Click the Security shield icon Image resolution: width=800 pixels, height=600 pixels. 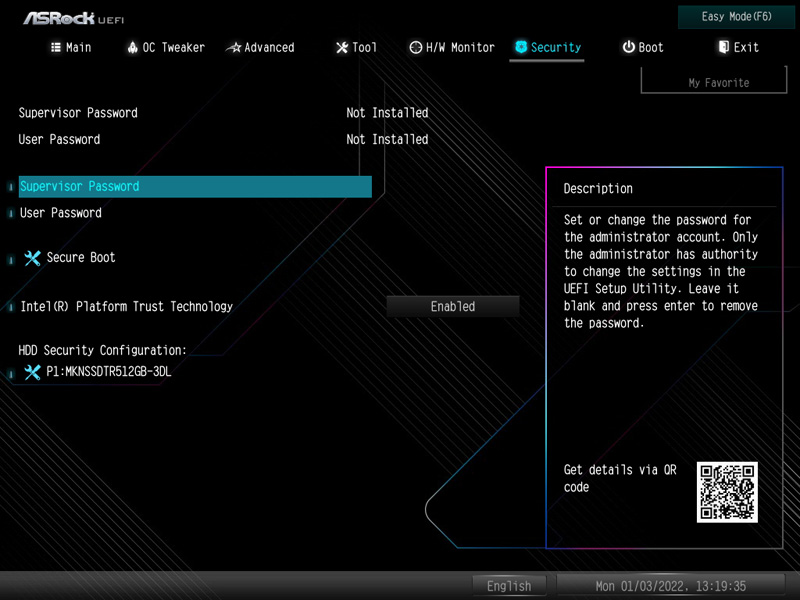click(x=521, y=47)
